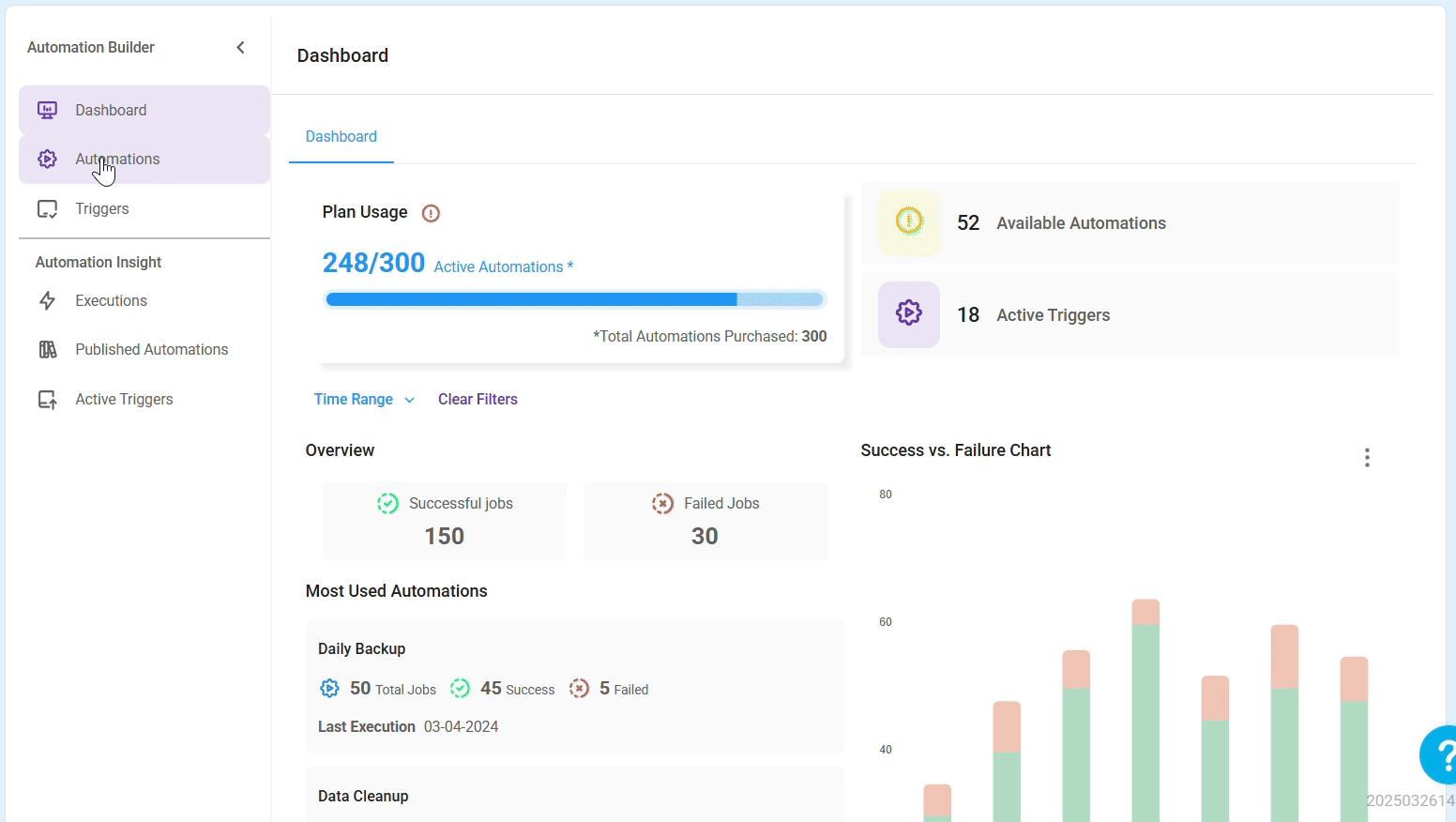This screenshot has height=822, width=1456.
Task: Click the Published Automations books icon
Action: 47,349
